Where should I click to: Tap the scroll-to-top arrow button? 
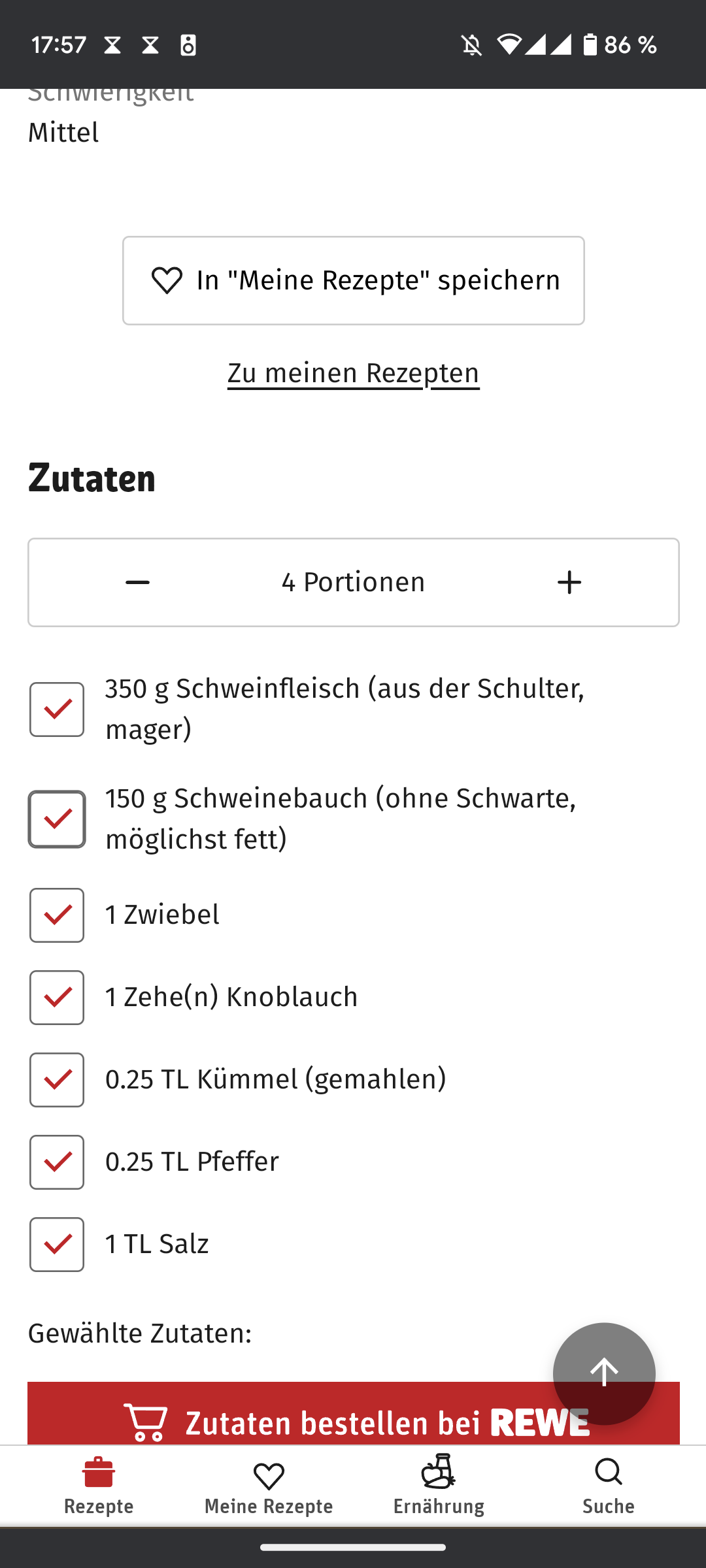[x=604, y=1373]
